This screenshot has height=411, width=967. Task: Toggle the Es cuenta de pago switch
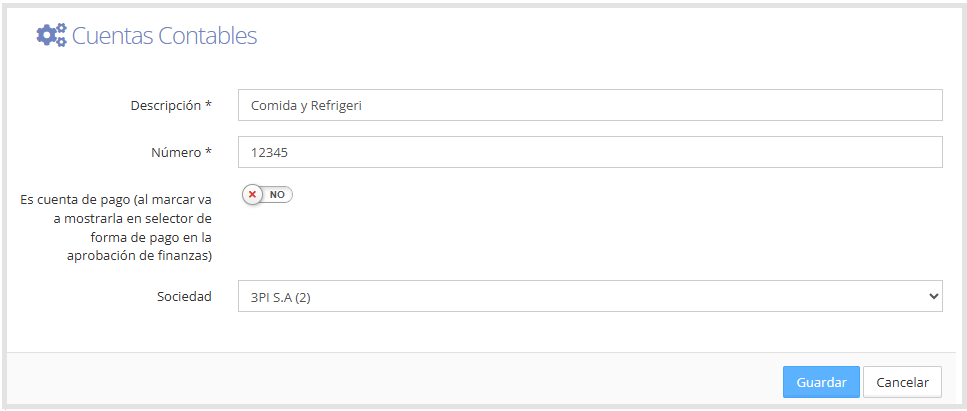coord(267,194)
